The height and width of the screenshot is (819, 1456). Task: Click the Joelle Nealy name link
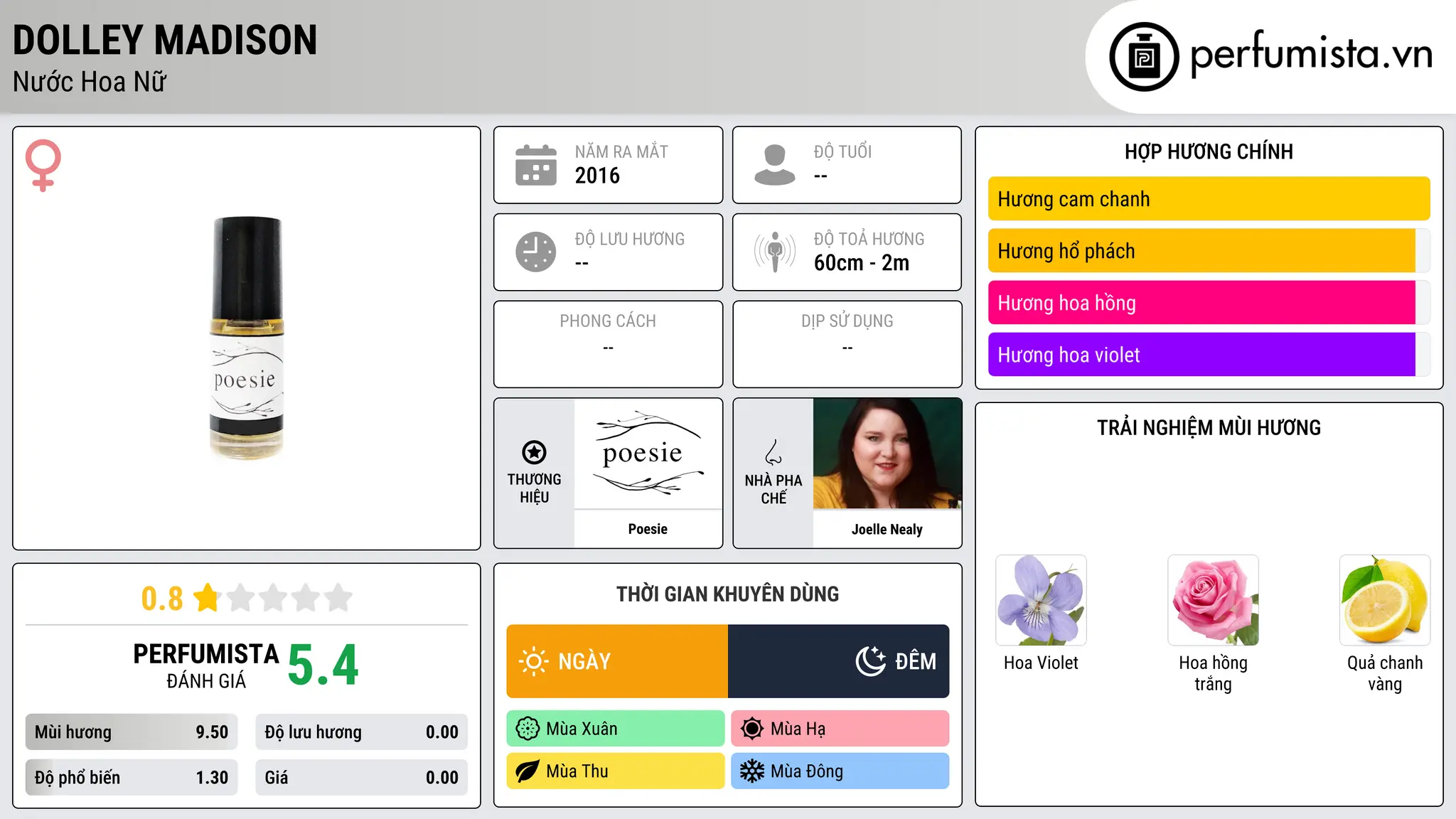pyautogui.click(x=887, y=529)
